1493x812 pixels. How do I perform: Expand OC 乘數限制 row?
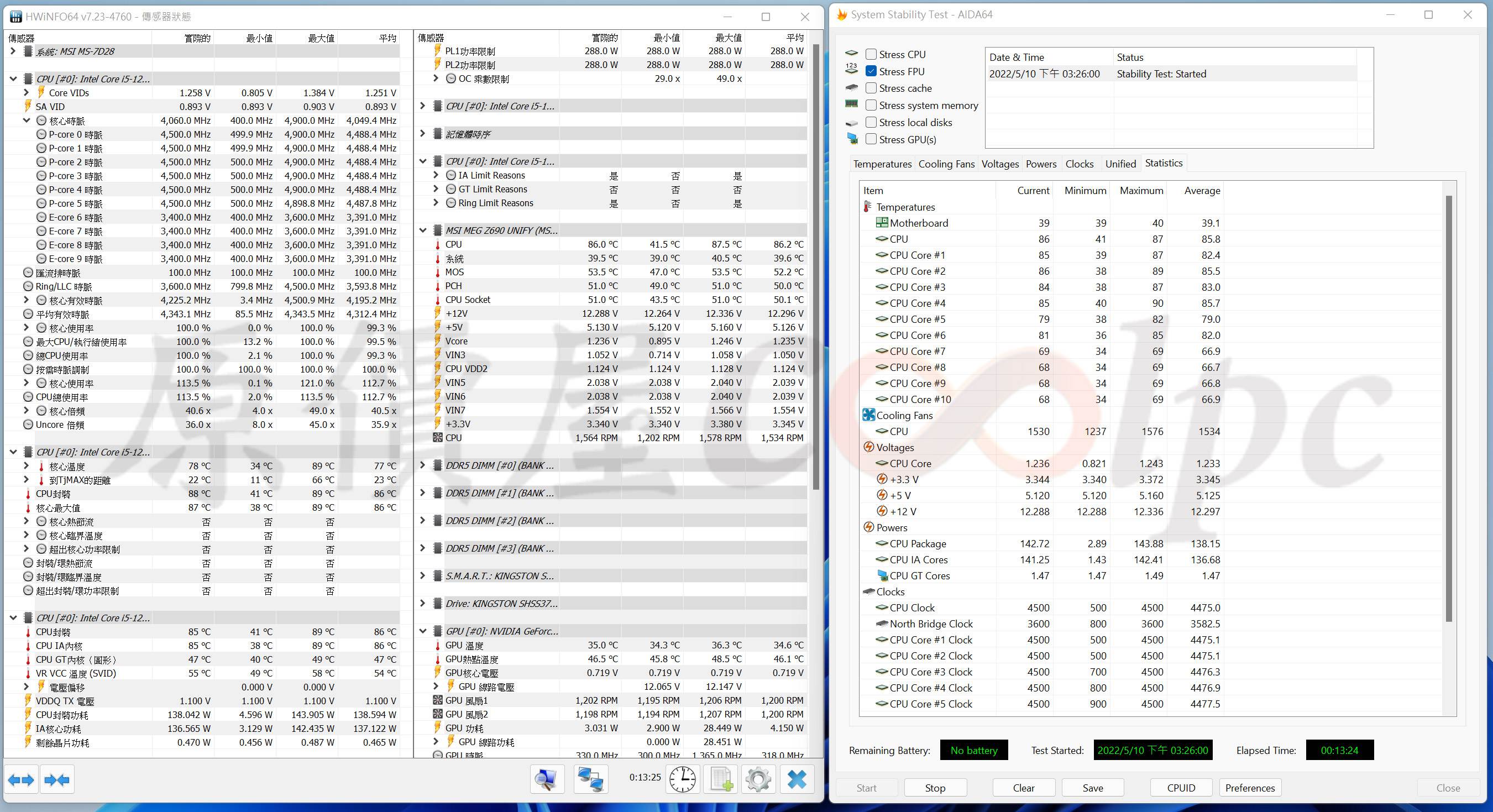click(x=437, y=78)
